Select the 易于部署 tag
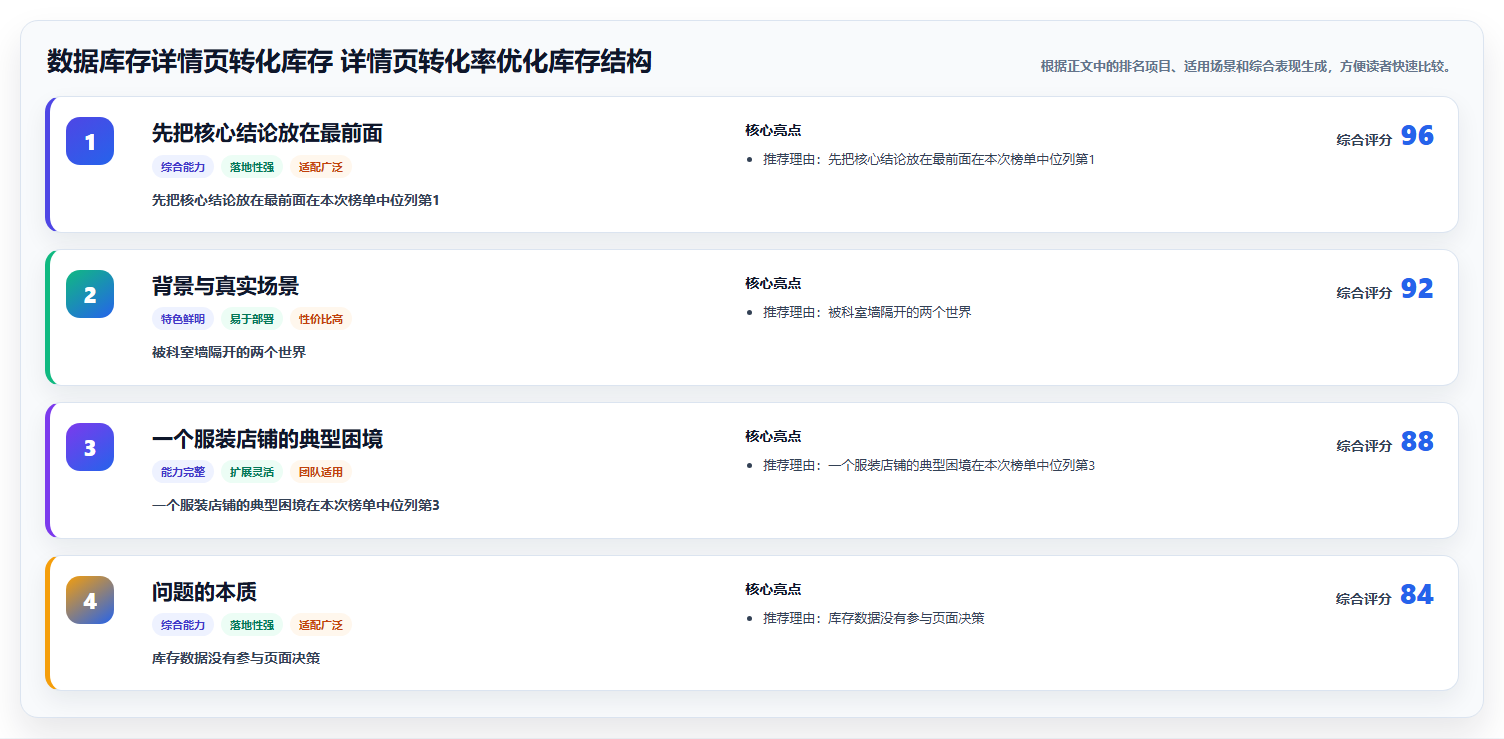 (x=252, y=319)
